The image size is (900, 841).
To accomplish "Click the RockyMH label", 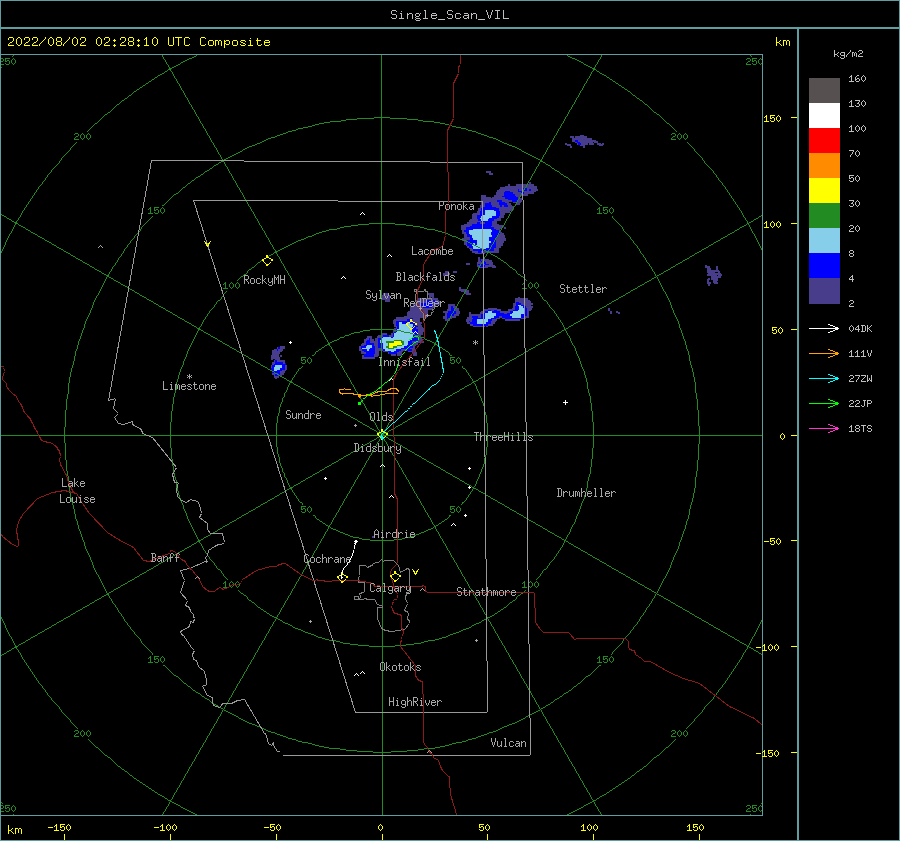I will tap(264, 280).
